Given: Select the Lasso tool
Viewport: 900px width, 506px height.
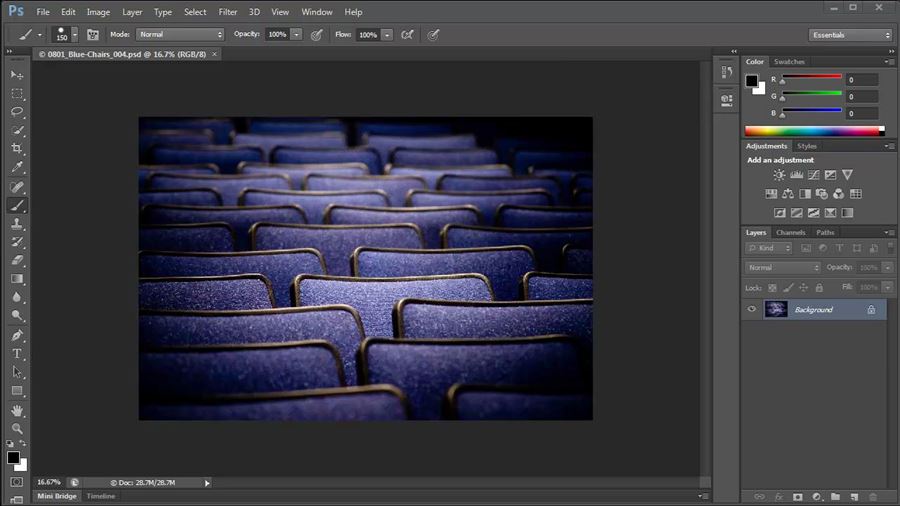Looking at the screenshot, I should pyautogui.click(x=17, y=112).
